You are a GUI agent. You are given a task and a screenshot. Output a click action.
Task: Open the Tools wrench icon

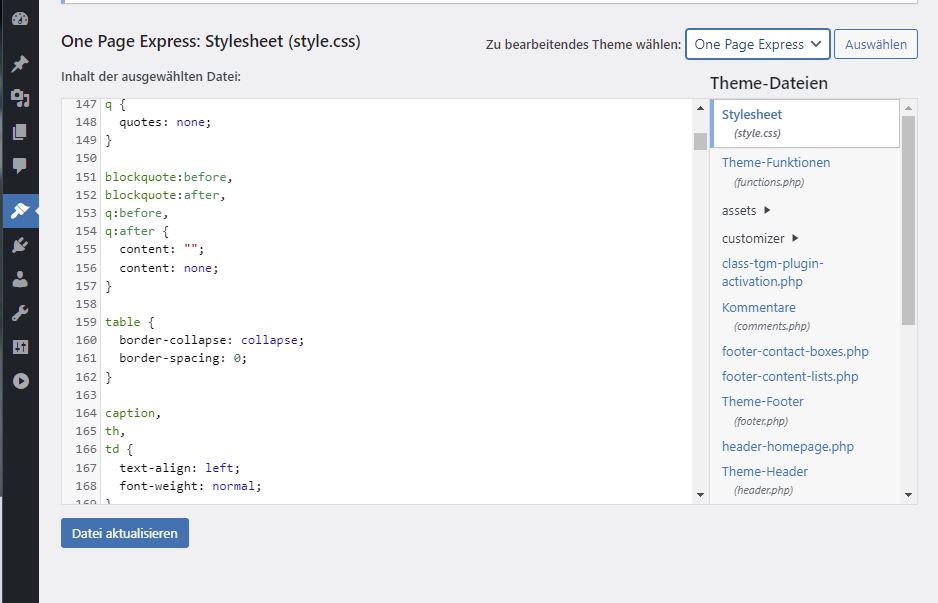tap(20, 313)
